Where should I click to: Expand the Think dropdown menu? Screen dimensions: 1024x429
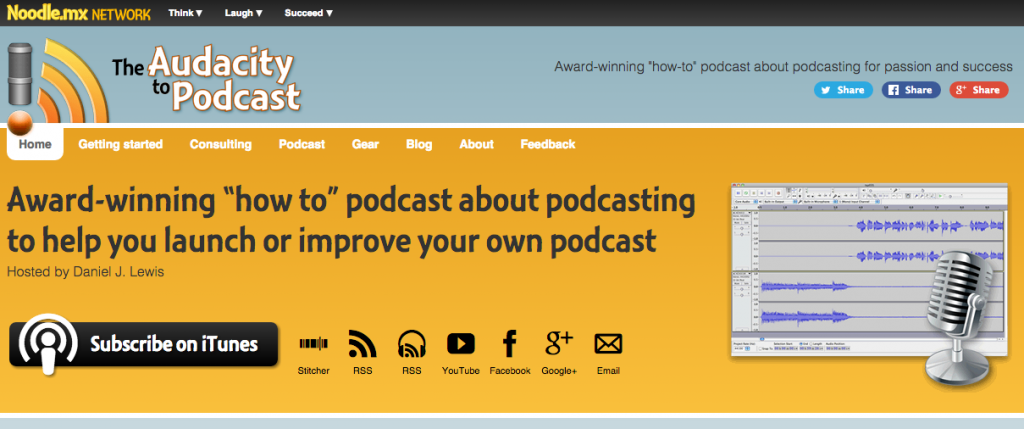point(185,13)
